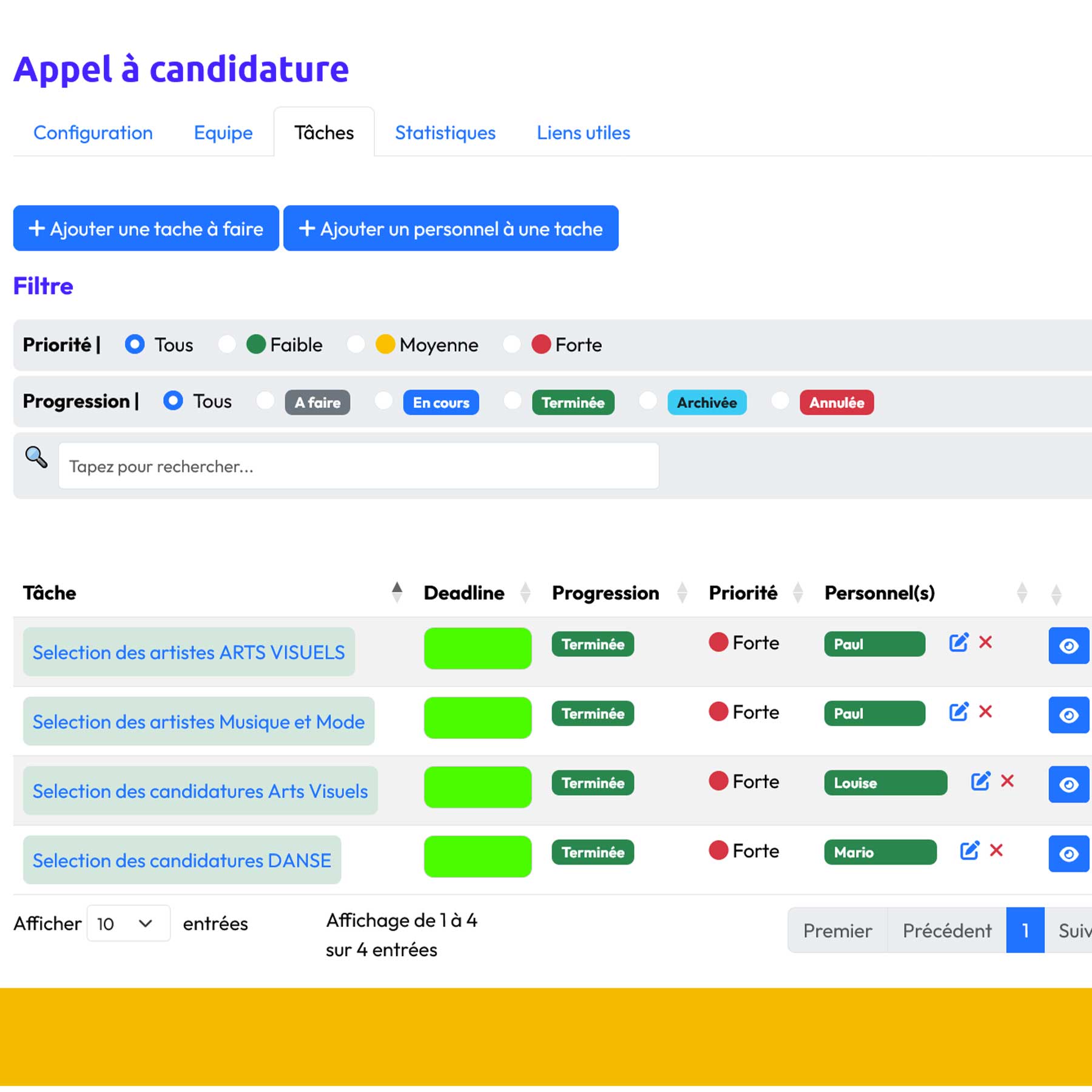The image size is (1092, 1092).
Task: Open eye view for Selection des candidatures DANSE
Action: click(1068, 854)
